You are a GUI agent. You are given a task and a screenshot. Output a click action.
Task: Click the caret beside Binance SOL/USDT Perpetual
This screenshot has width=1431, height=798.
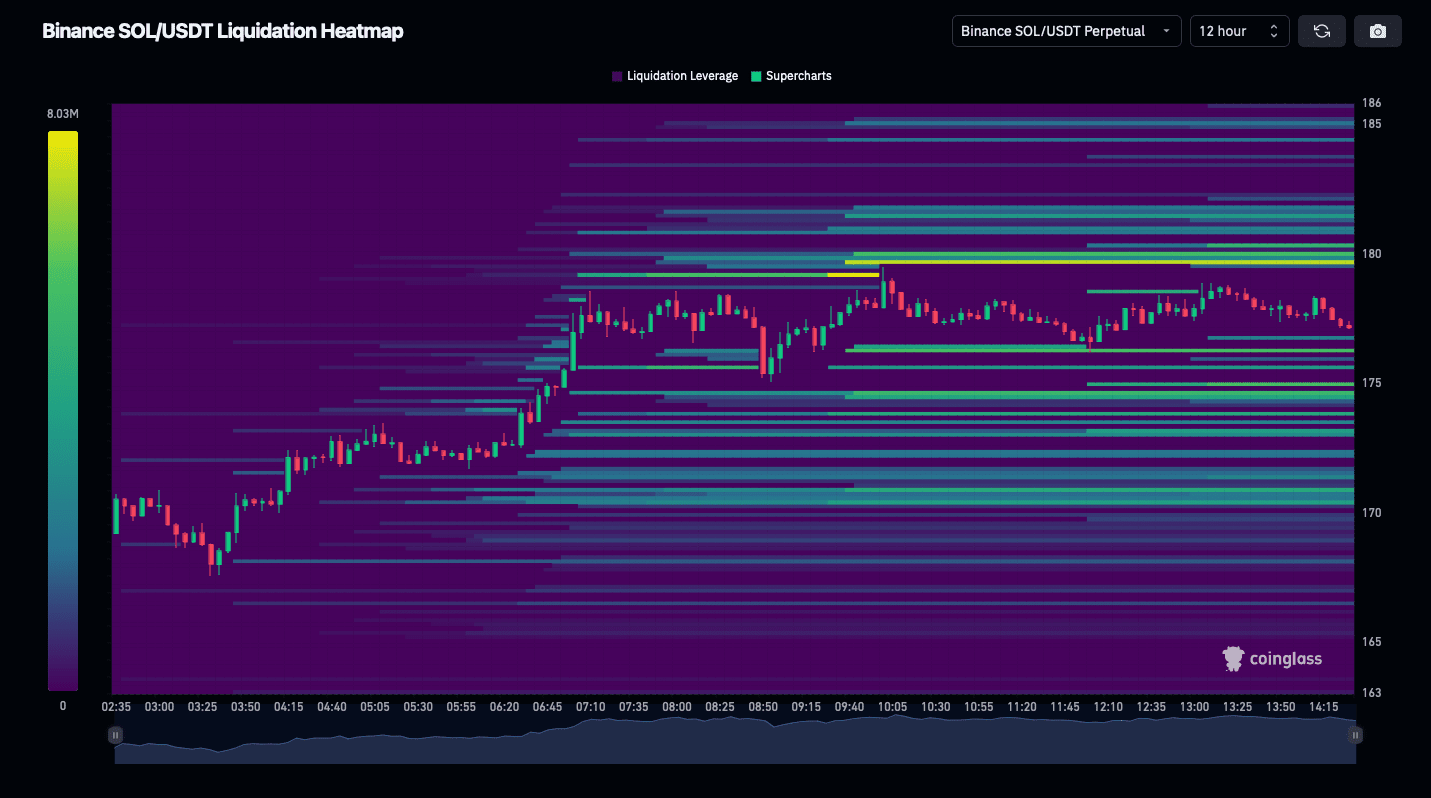click(1168, 31)
